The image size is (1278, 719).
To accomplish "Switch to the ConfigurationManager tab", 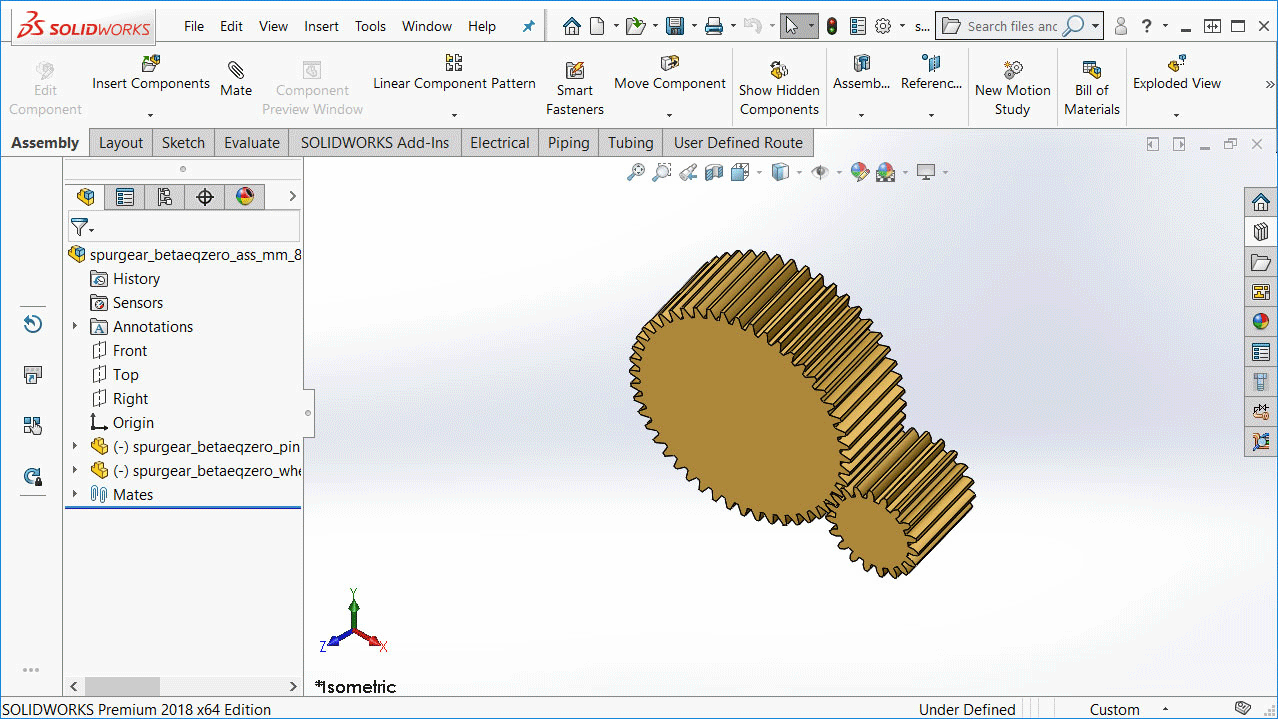I will pyautogui.click(x=164, y=197).
